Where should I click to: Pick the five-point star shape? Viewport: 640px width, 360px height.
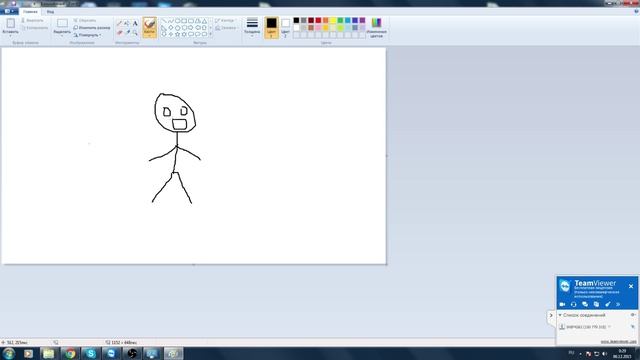[178, 34]
